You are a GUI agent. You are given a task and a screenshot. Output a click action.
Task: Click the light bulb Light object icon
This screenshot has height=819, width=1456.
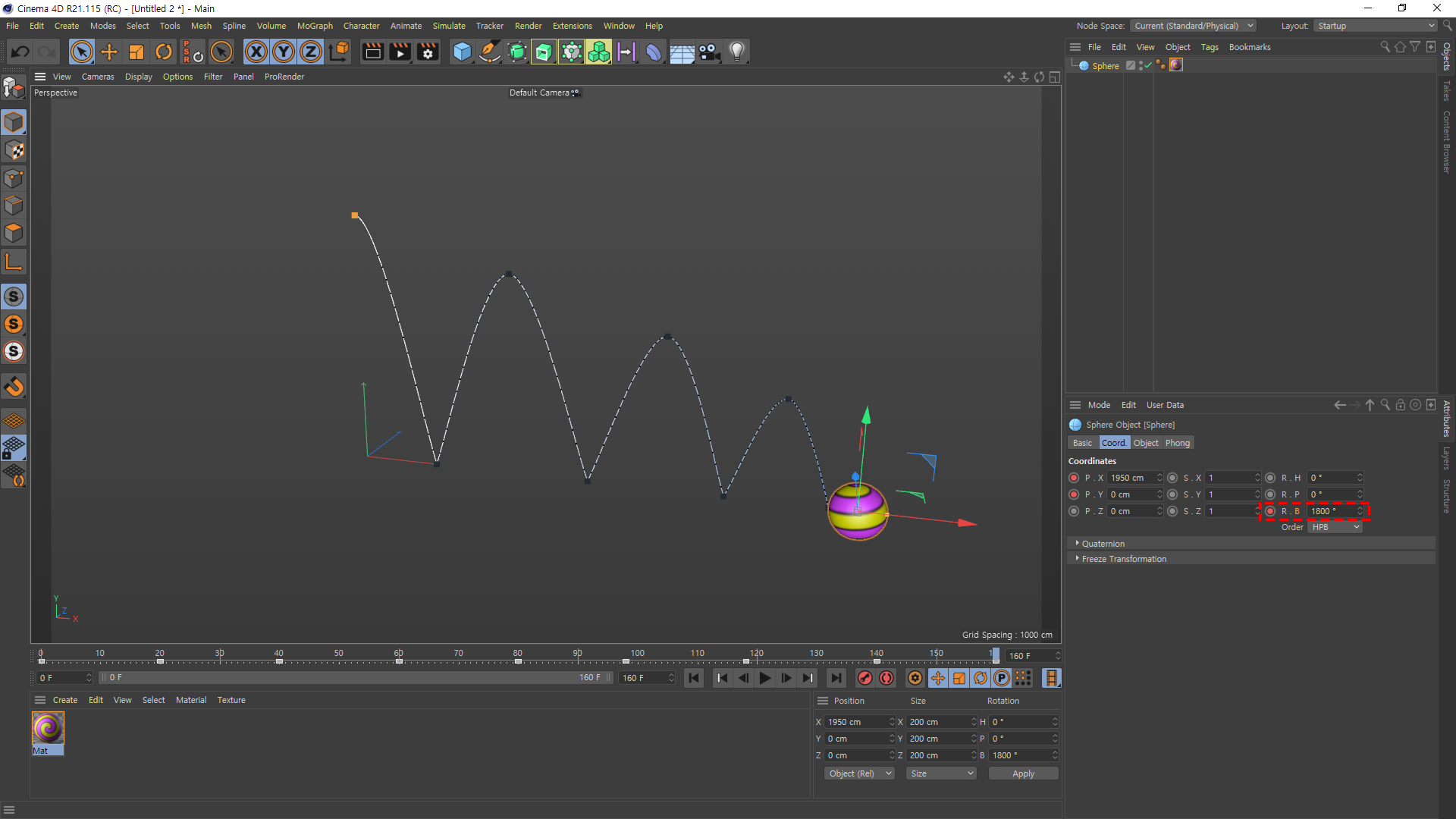click(737, 52)
